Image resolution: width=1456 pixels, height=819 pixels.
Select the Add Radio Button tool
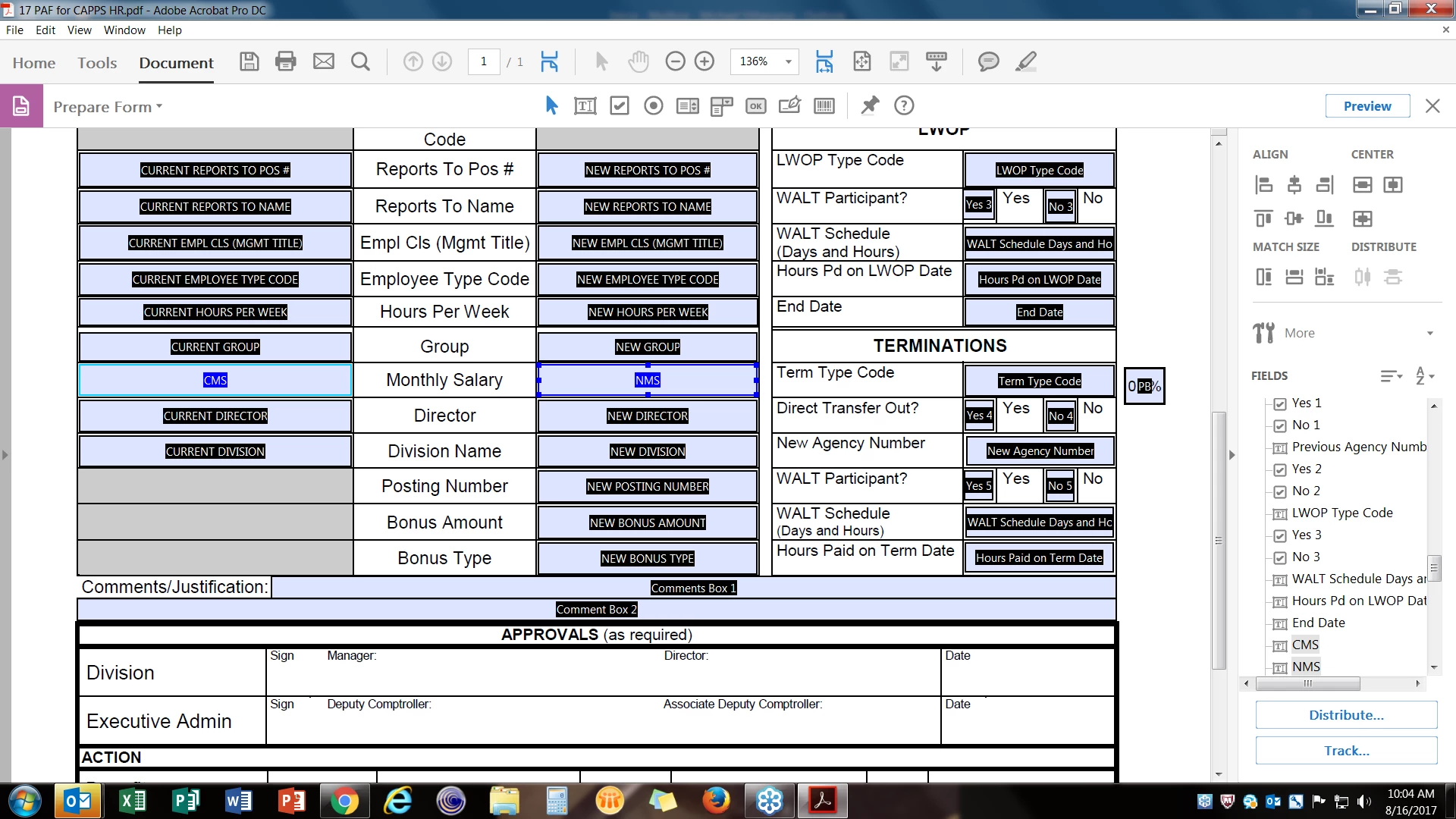pos(653,106)
